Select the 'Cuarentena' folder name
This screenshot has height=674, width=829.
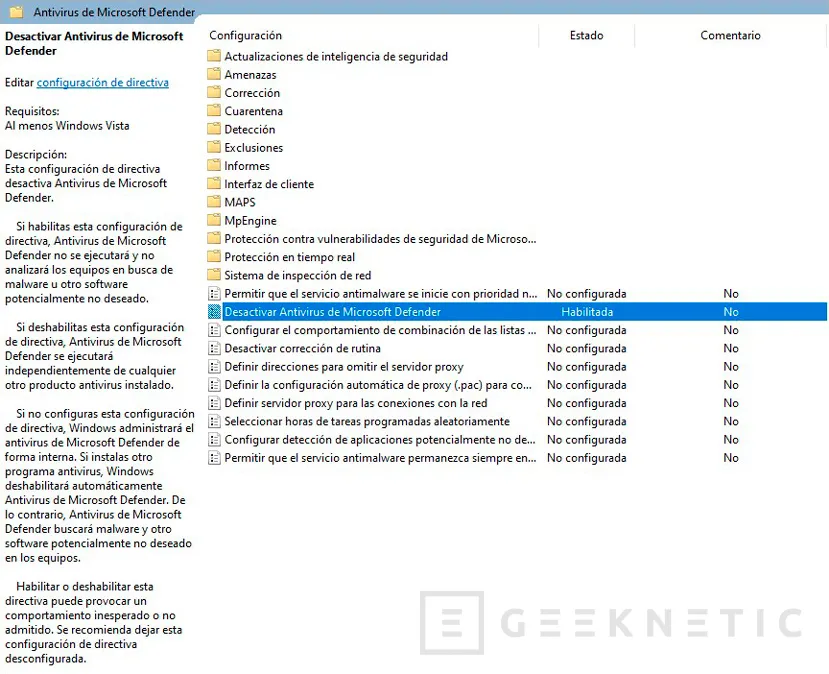pyautogui.click(x=253, y=111)
